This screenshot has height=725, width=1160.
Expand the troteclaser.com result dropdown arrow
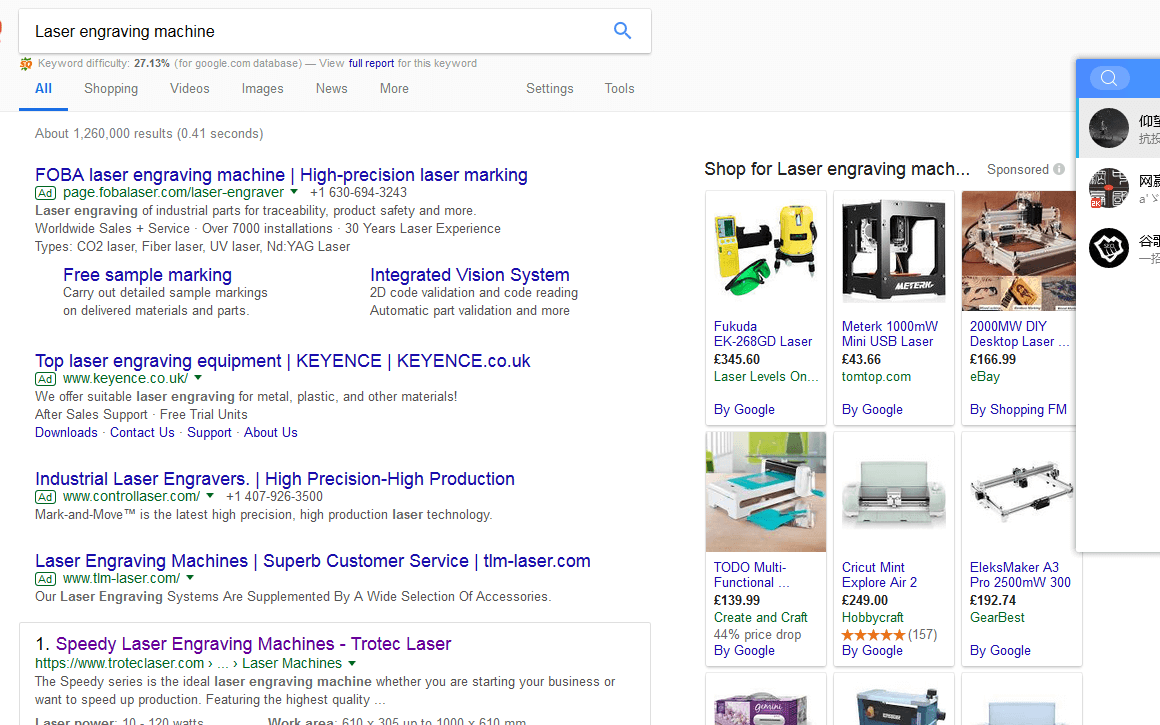point(352,663)
